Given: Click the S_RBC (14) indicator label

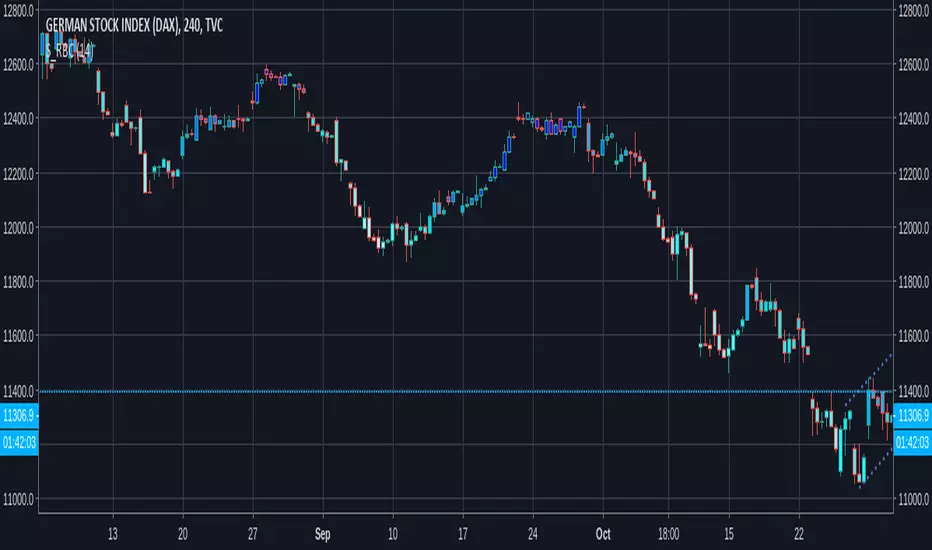Looking at the screenshot, I should point(70,52).
